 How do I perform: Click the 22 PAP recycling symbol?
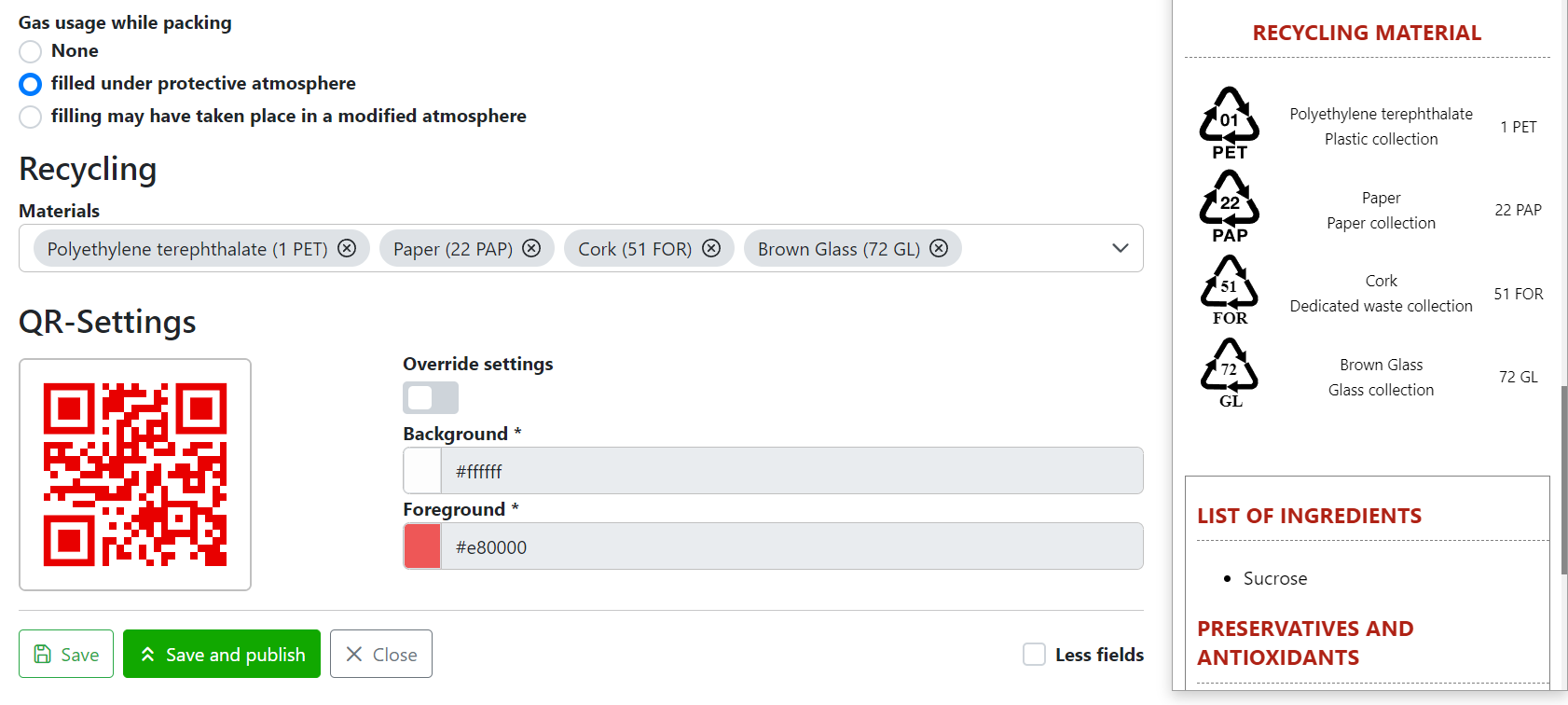click(1230, 205)
